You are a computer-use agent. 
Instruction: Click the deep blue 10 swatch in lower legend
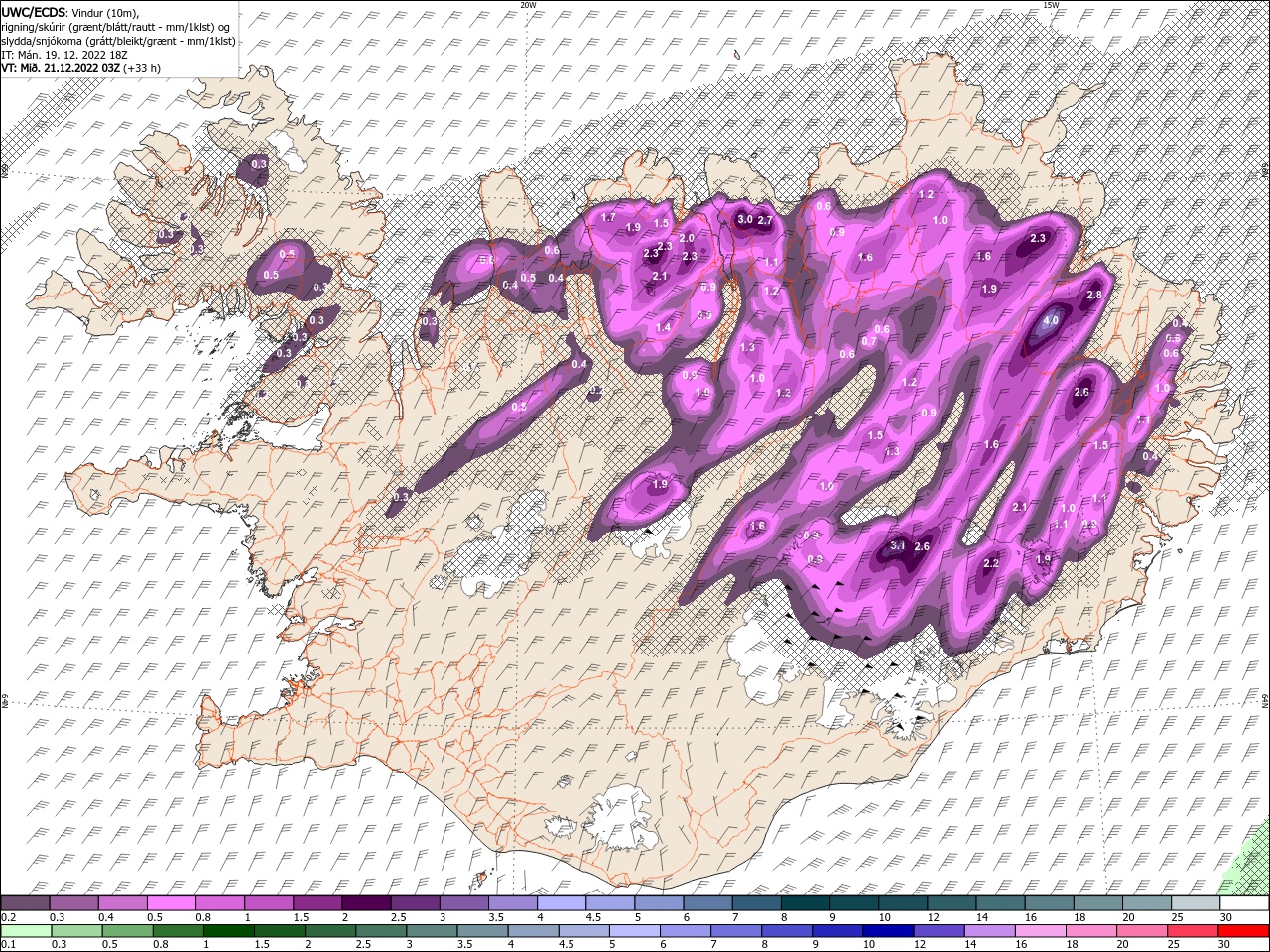point(888,931)
